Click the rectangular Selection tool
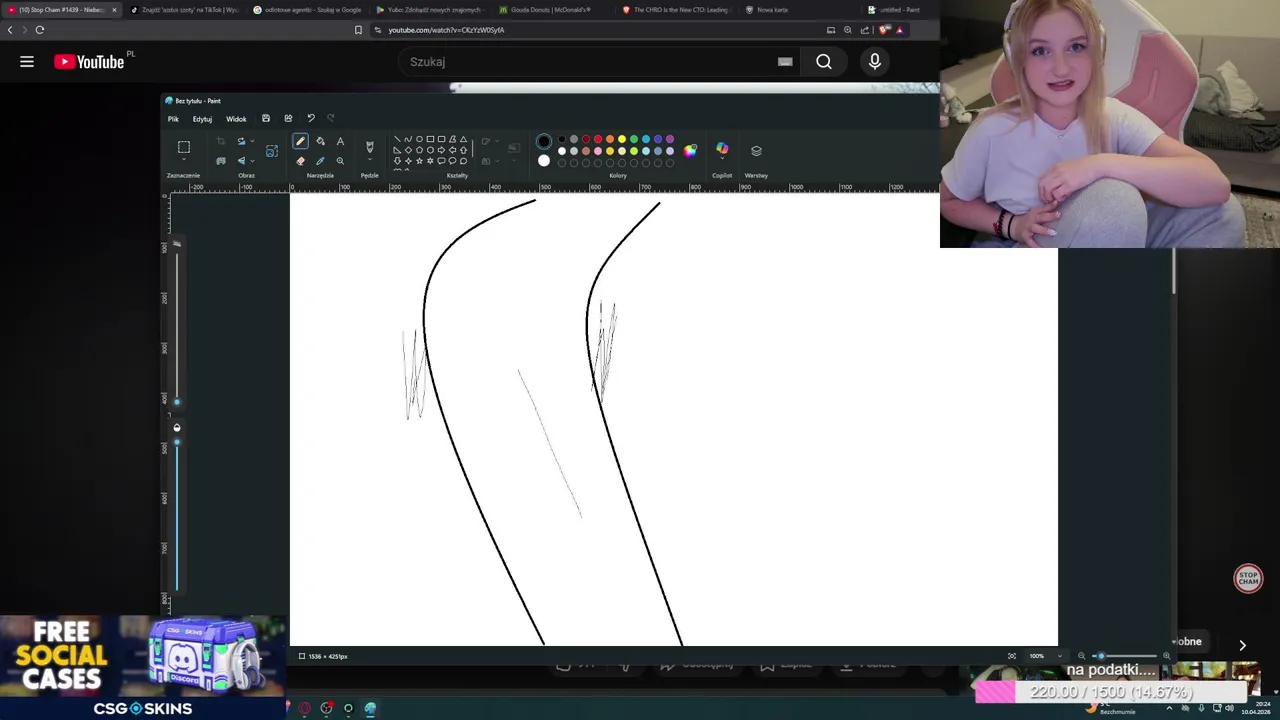Screen dimensions: 1280x720 click(184, 147)
